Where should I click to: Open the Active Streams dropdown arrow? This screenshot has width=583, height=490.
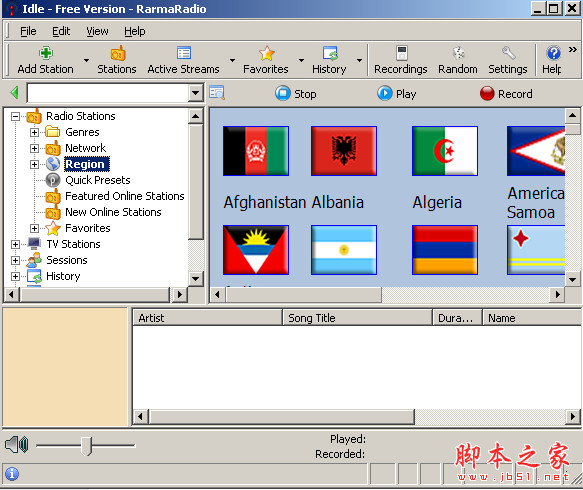(x=232, y=60)
